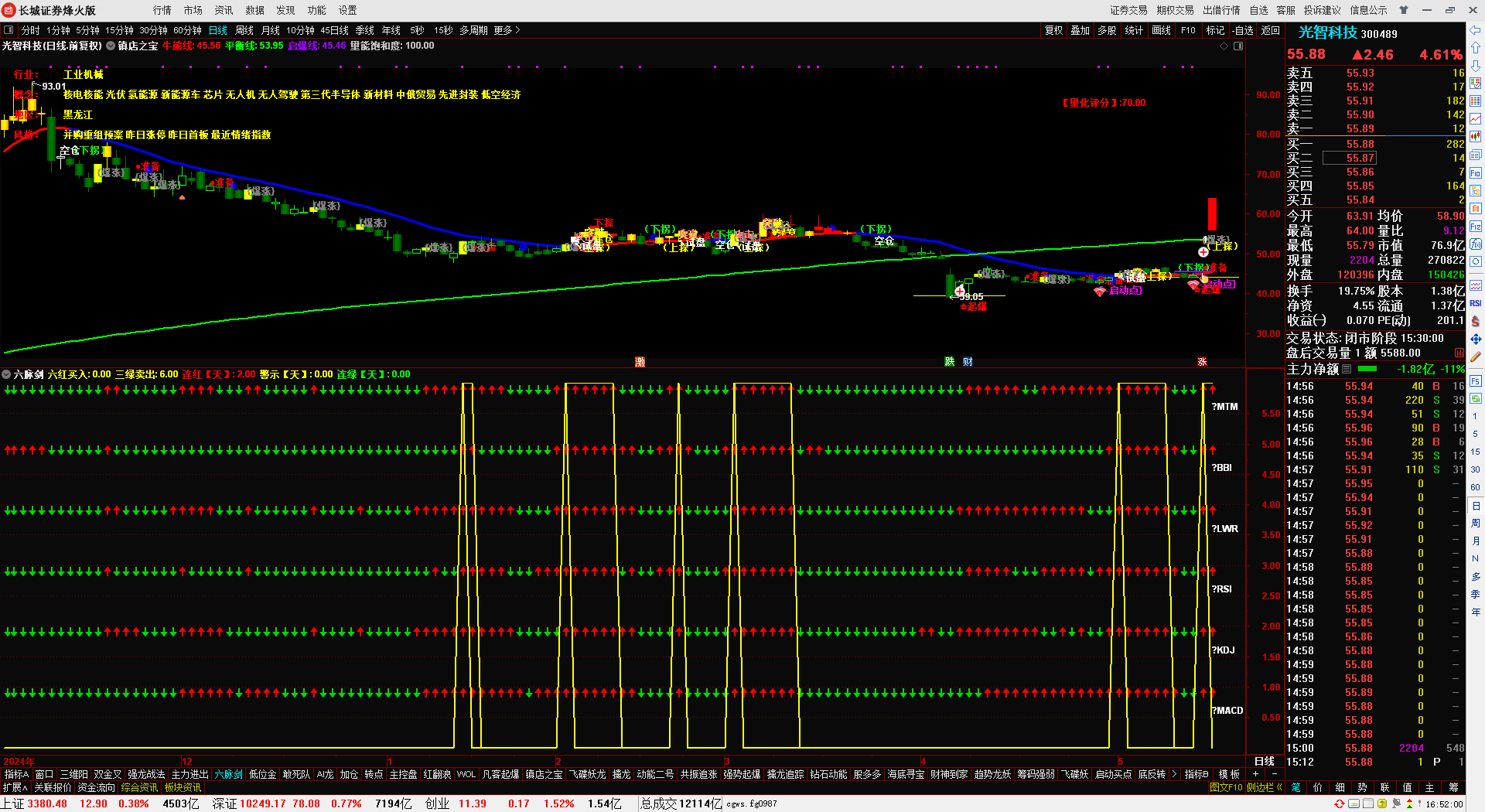The width and height of the screenshot is (1485, 812).
Task: Click the circle target sidebar icon
Action: (1476, 262)
